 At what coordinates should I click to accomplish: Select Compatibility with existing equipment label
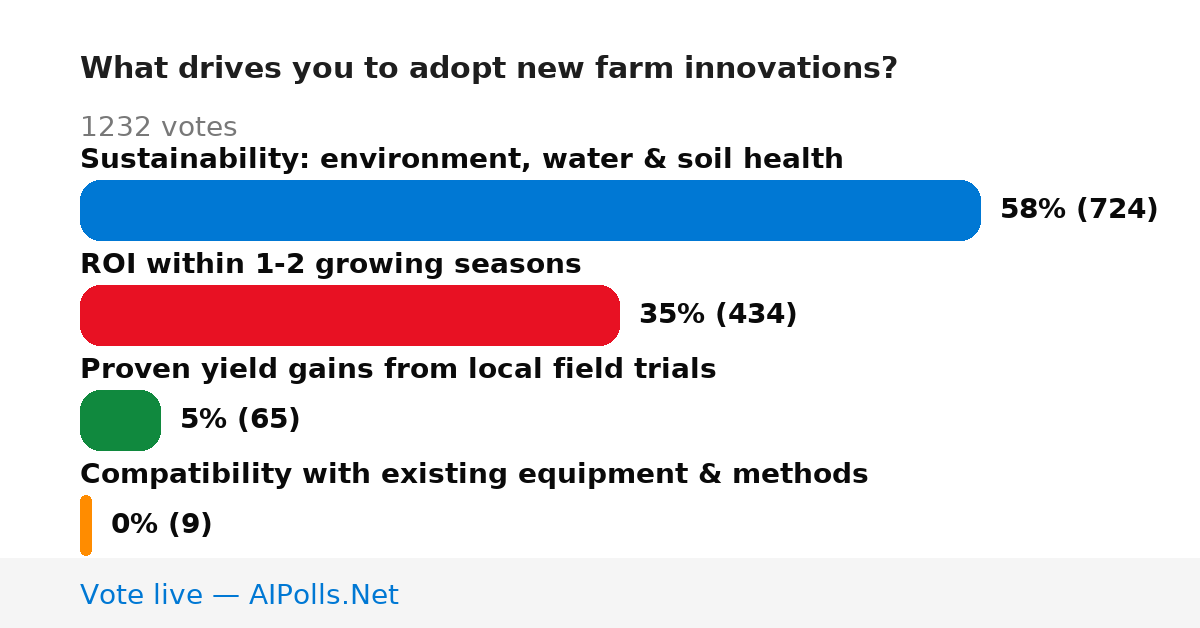pyautogui.click(x=474, y=474)
